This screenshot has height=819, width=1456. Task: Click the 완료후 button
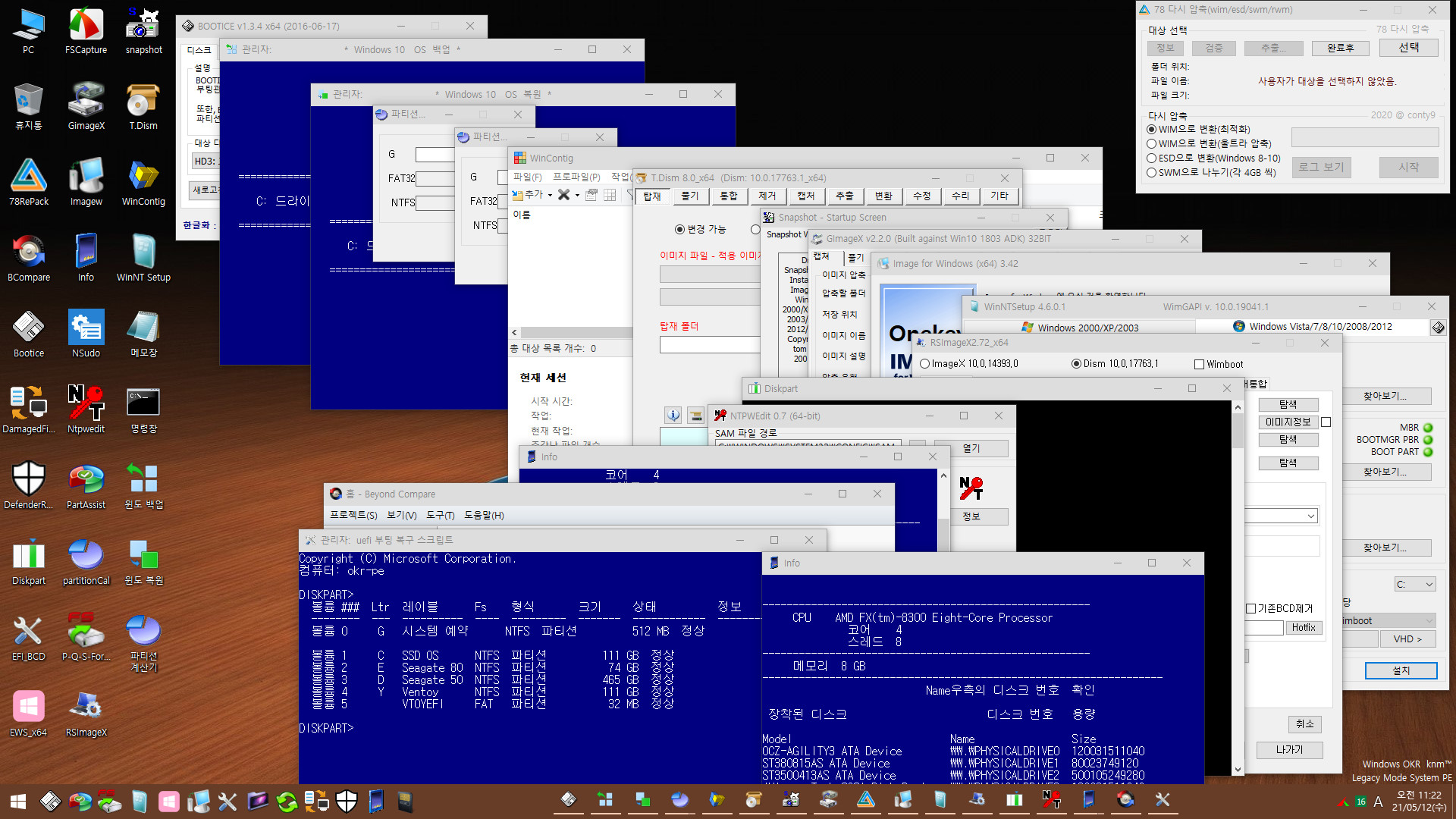(1340, 48)
